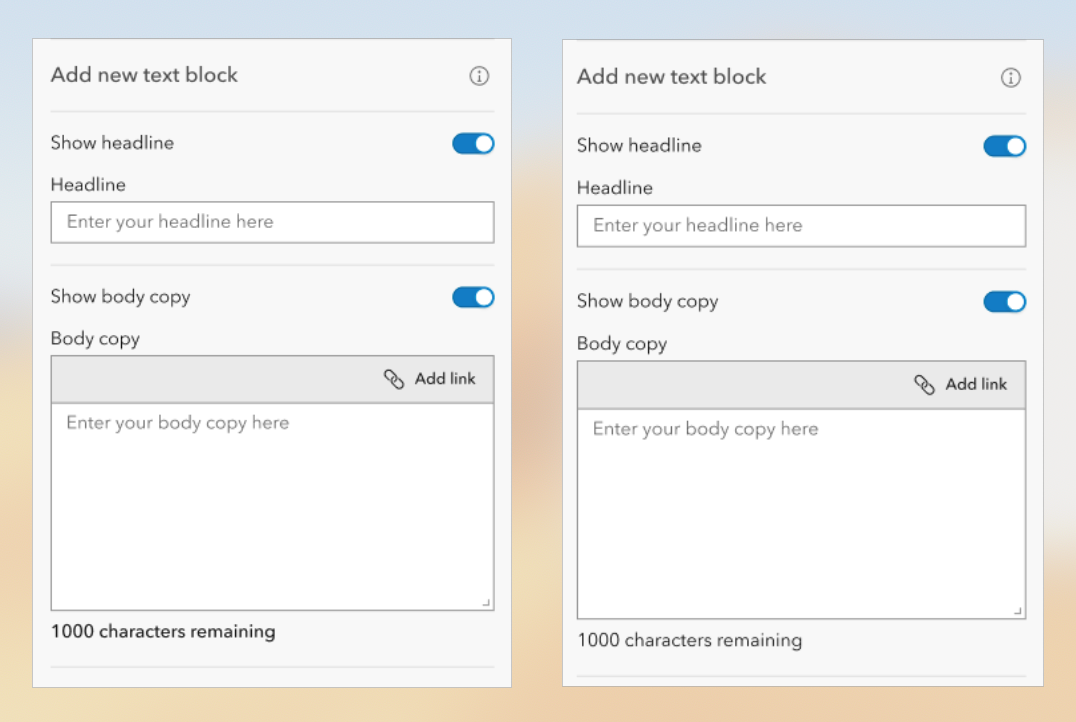The width and height of the screenshot is (1076, 722).
Task: Click 'Add link' label in left panel
Action: tap(445, 379)
